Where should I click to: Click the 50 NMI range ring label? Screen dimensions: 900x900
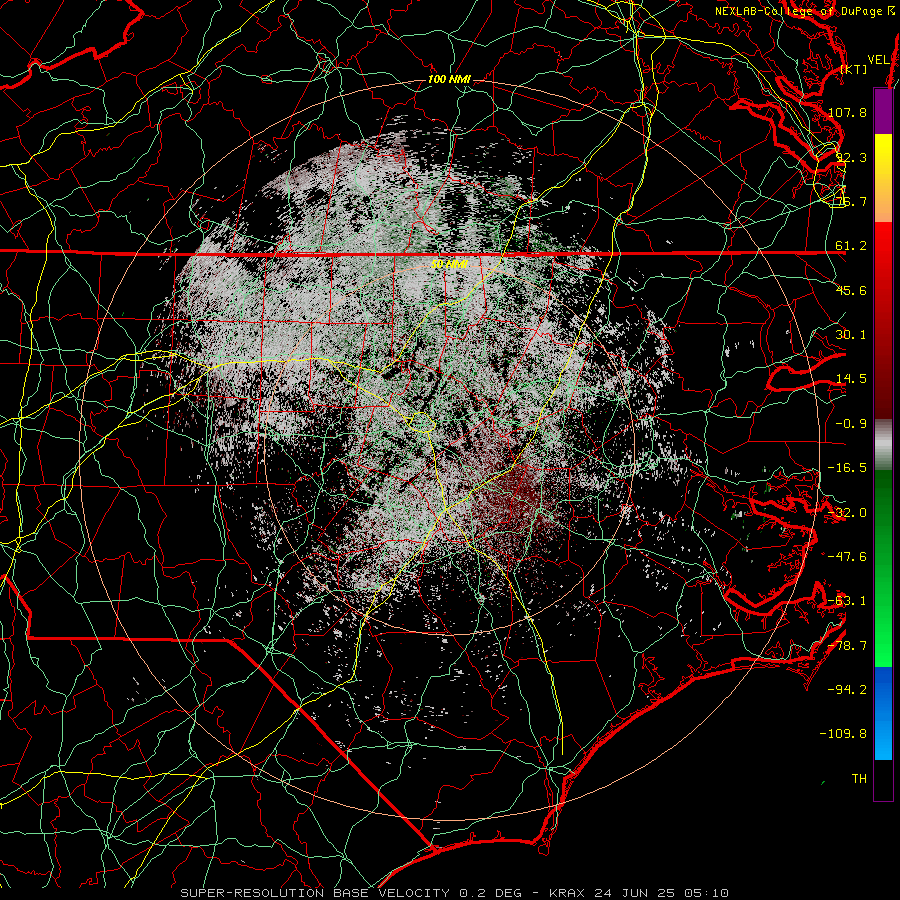click(449, 264)
